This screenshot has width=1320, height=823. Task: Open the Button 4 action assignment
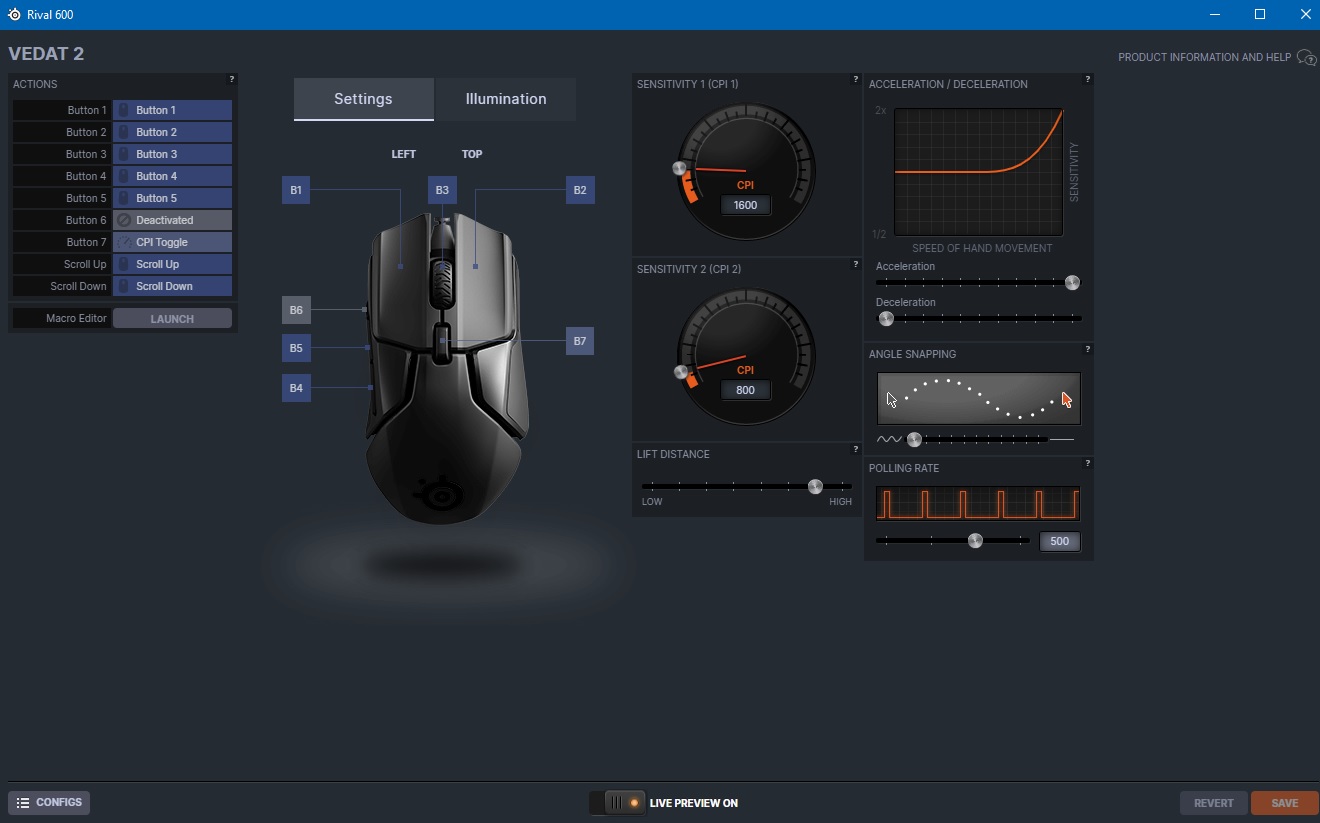172,176
